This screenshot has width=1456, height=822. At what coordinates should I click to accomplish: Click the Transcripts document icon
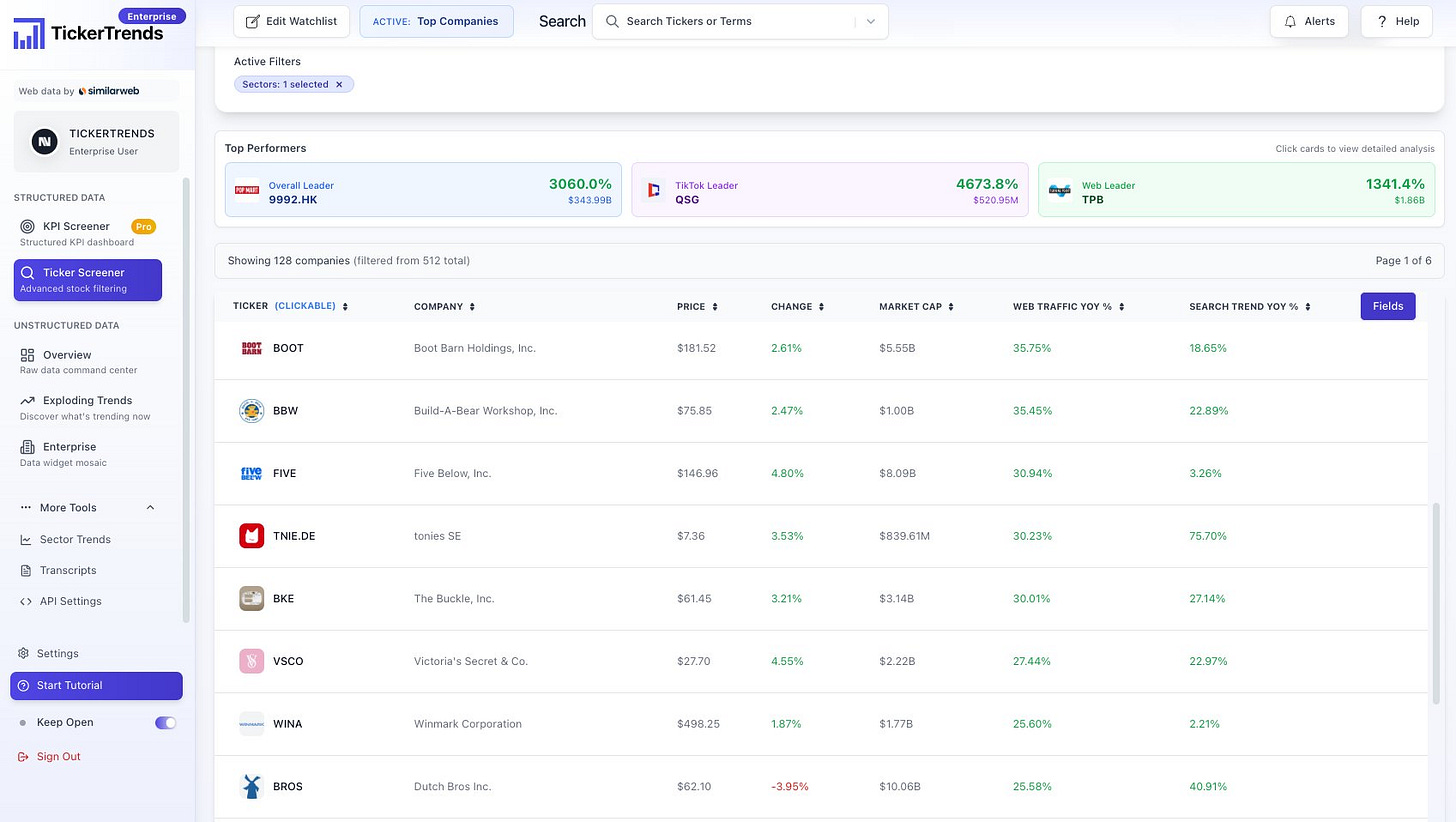coord(26,570)
